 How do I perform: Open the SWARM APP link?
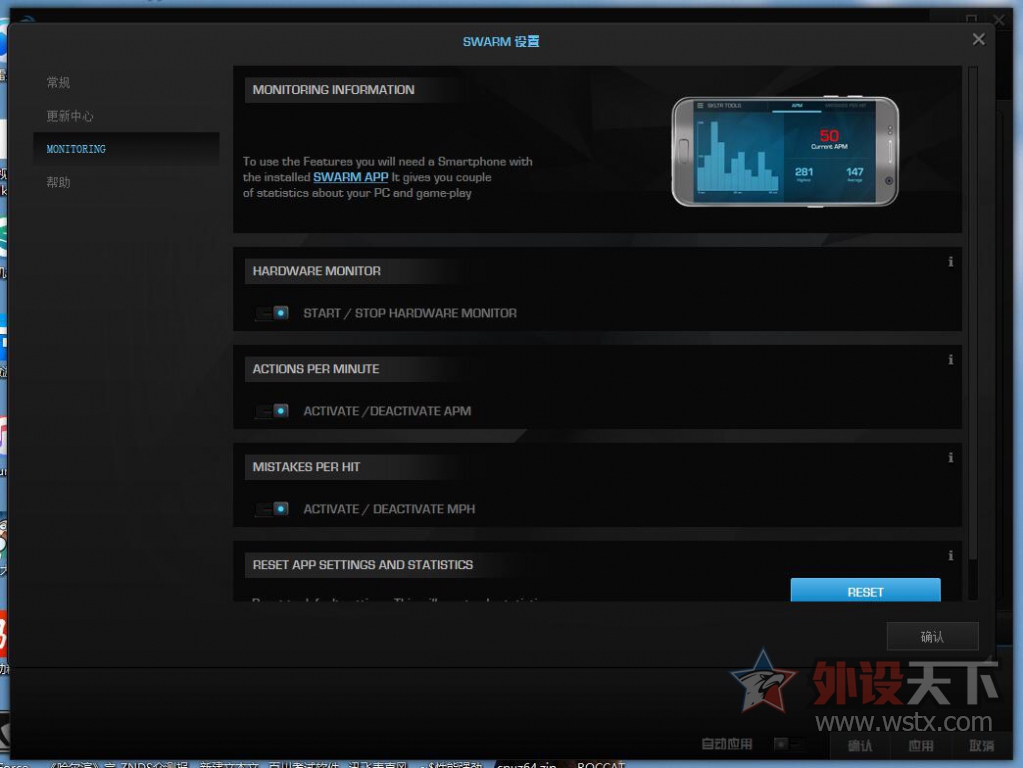[x=350, y=177]
